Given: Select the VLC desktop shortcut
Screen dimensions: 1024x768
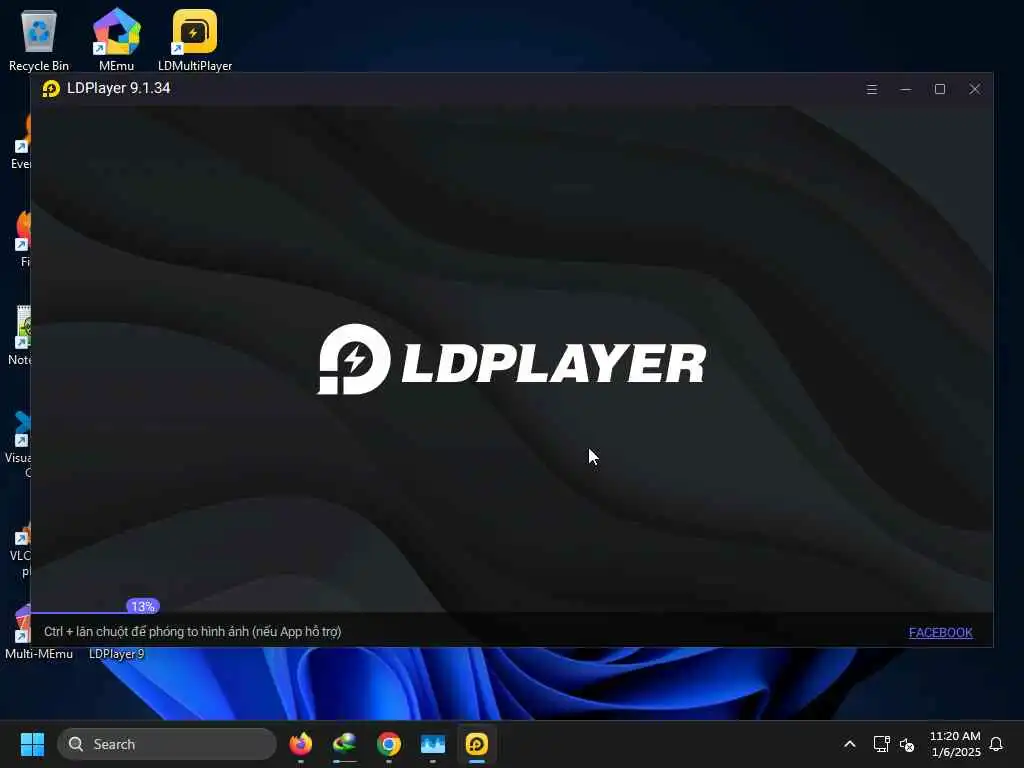Looking at the screenshot, I should 22,549.
